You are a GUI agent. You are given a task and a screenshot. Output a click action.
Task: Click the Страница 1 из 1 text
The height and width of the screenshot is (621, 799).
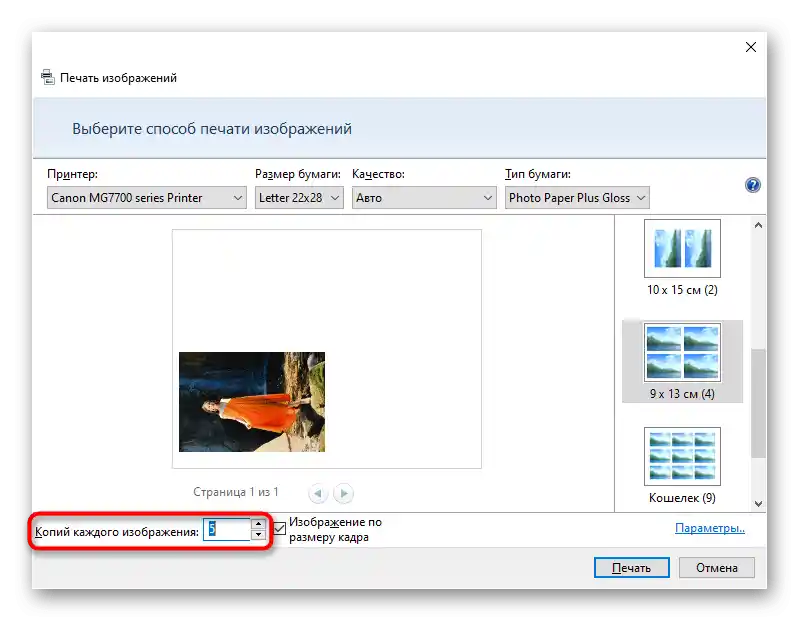tap(235, 492)
